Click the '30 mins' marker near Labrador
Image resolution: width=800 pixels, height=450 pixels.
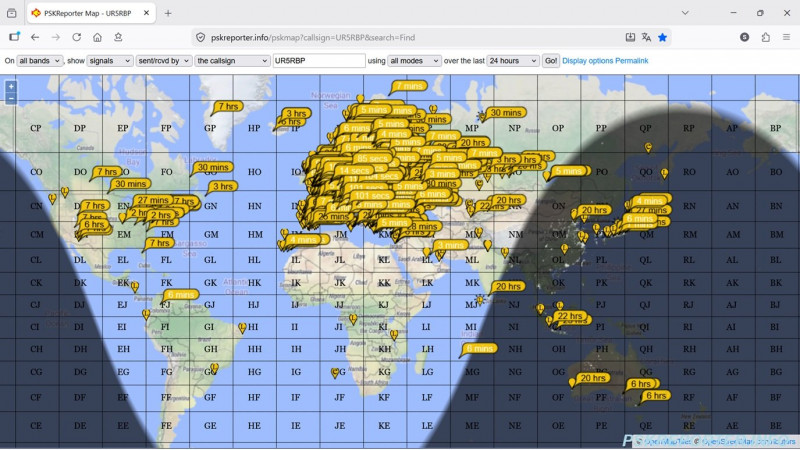(x=213, y=167)
